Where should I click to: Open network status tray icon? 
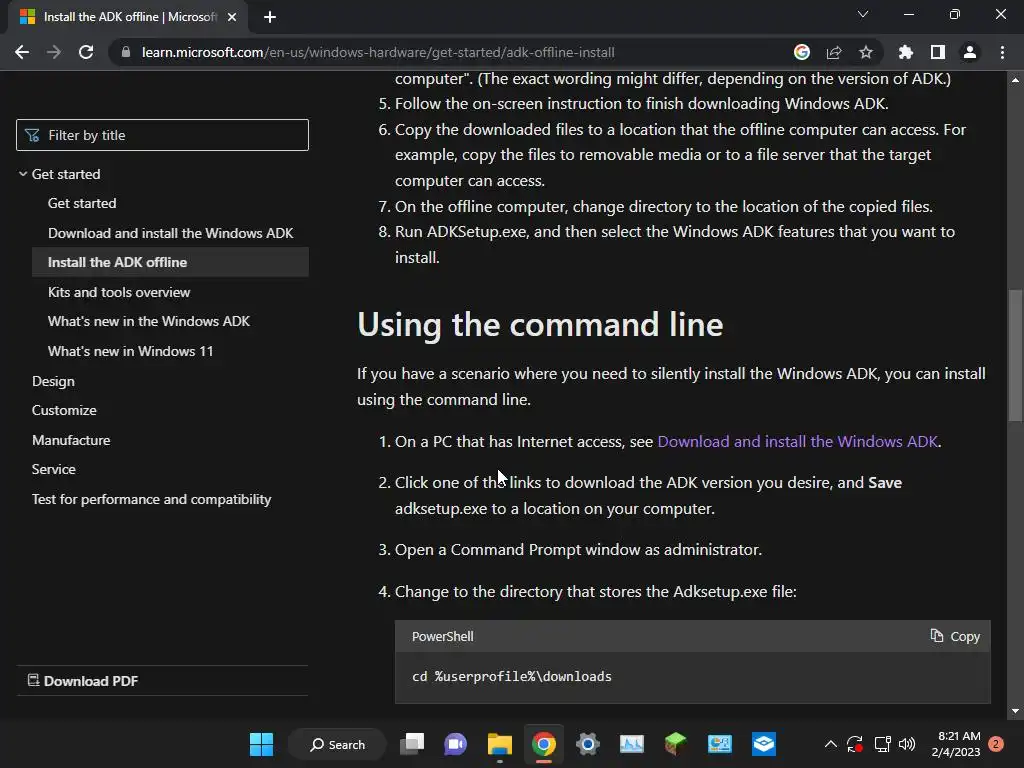[882, 744]
